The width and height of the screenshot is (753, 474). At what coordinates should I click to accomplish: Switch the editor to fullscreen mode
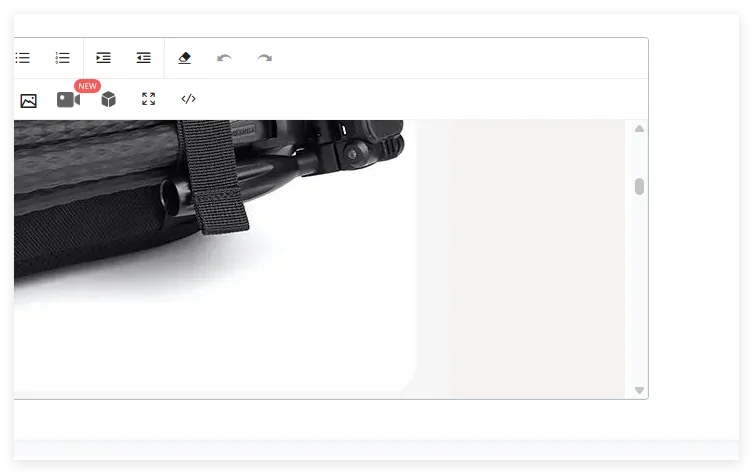148,99
